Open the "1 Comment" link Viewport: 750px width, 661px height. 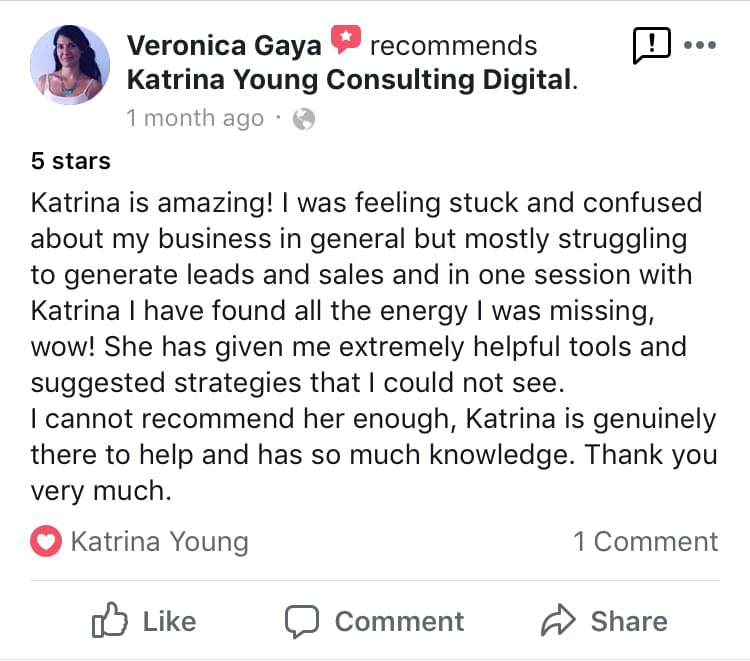[645, 542]
